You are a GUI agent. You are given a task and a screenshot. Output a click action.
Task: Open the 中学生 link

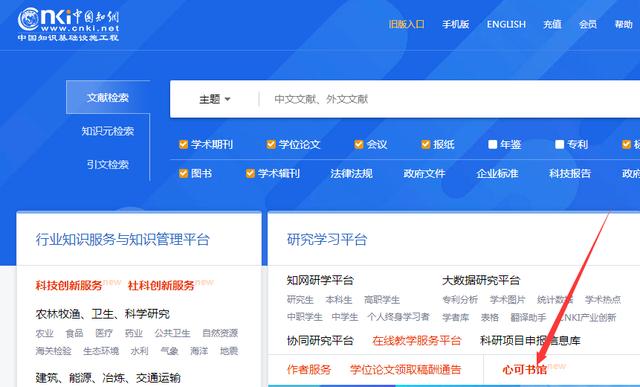[345, 317]
